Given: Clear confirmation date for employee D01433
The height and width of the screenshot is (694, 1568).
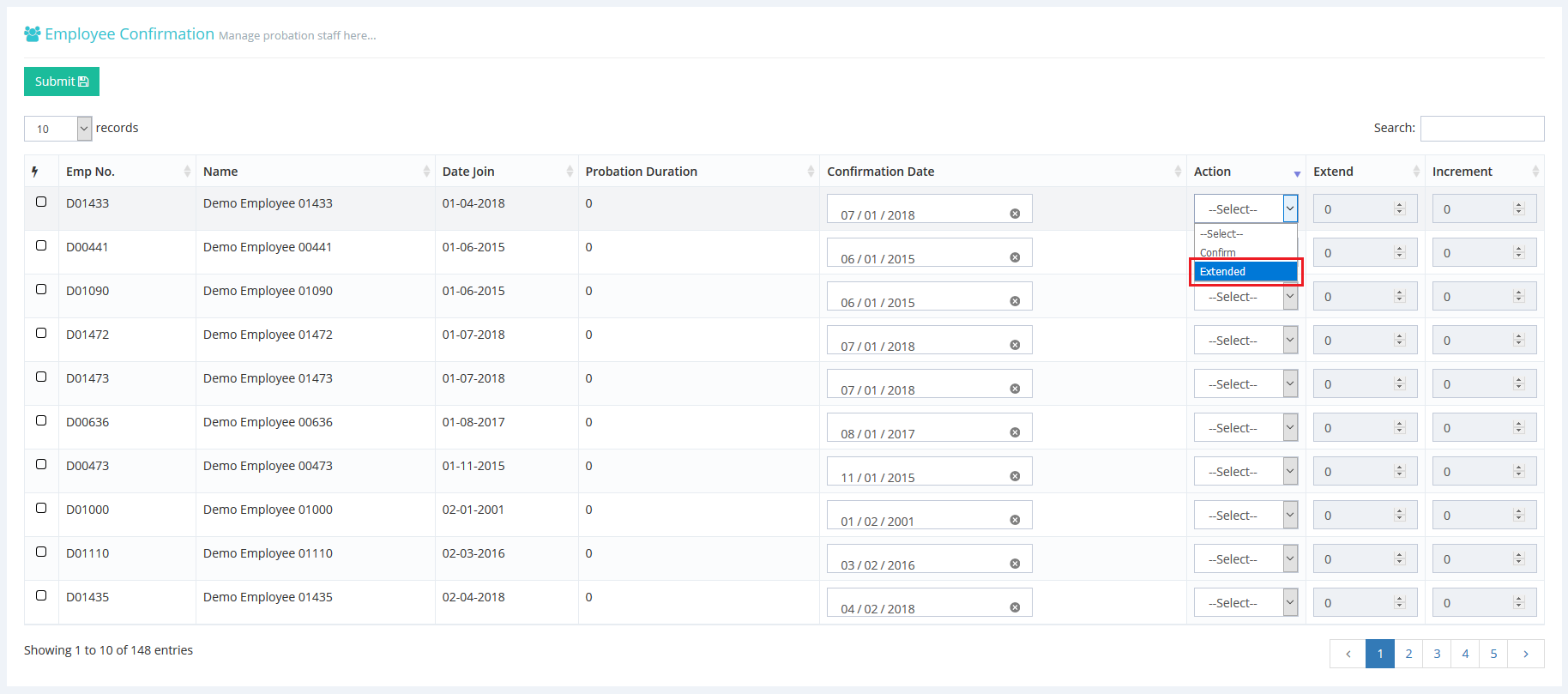Looking at the screenshot, I should (x=1015, y=214).
